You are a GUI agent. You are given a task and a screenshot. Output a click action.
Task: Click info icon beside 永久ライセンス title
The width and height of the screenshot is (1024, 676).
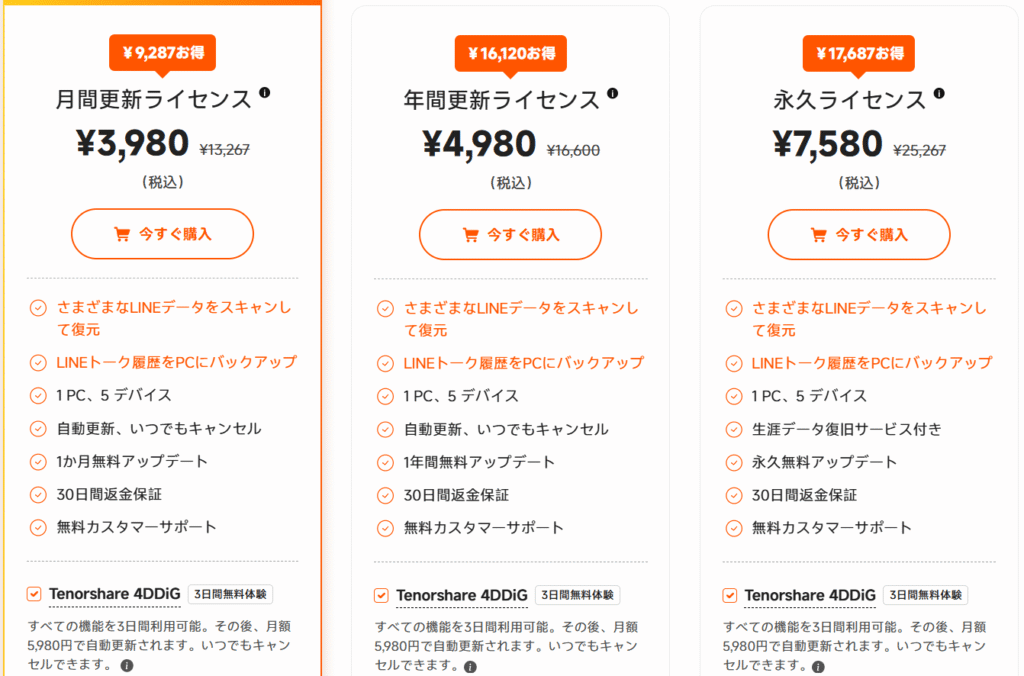[x=939, y=93]
